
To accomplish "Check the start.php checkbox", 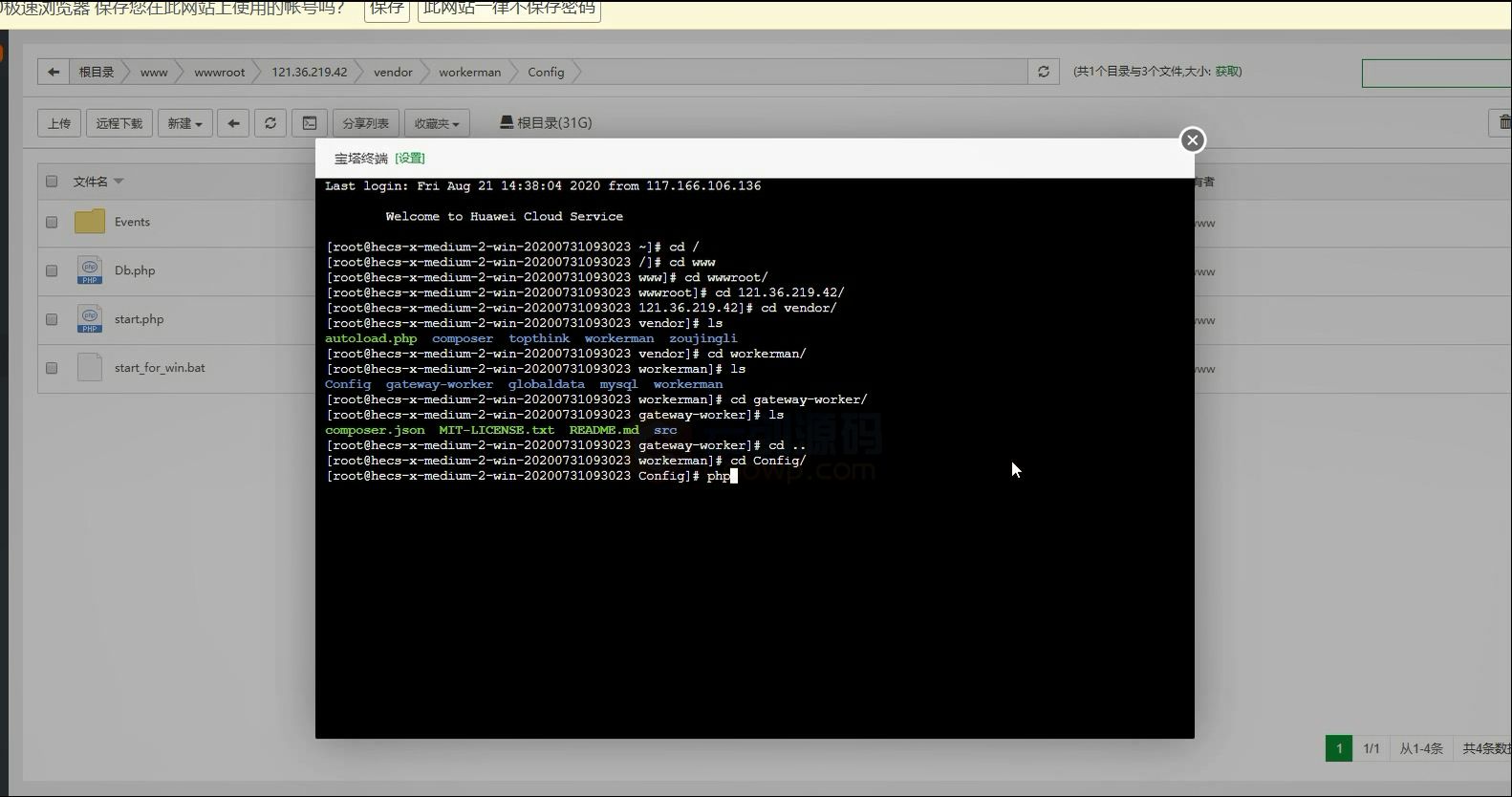I will [x=52, y=320].
